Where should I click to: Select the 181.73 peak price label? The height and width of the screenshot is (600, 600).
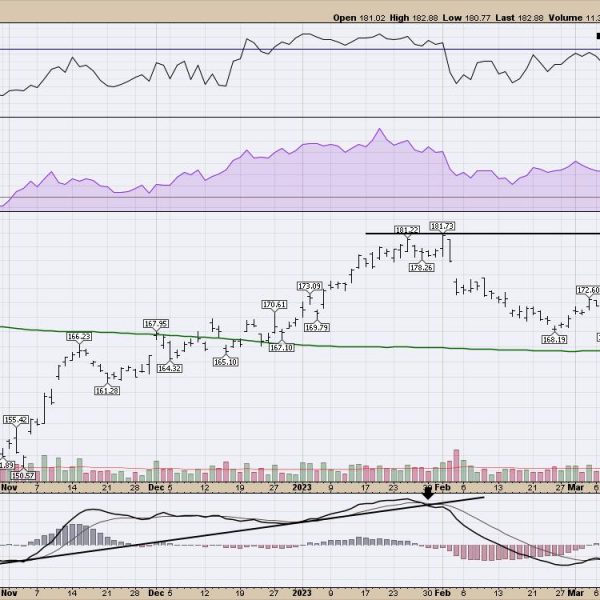[x=442, y=226]
